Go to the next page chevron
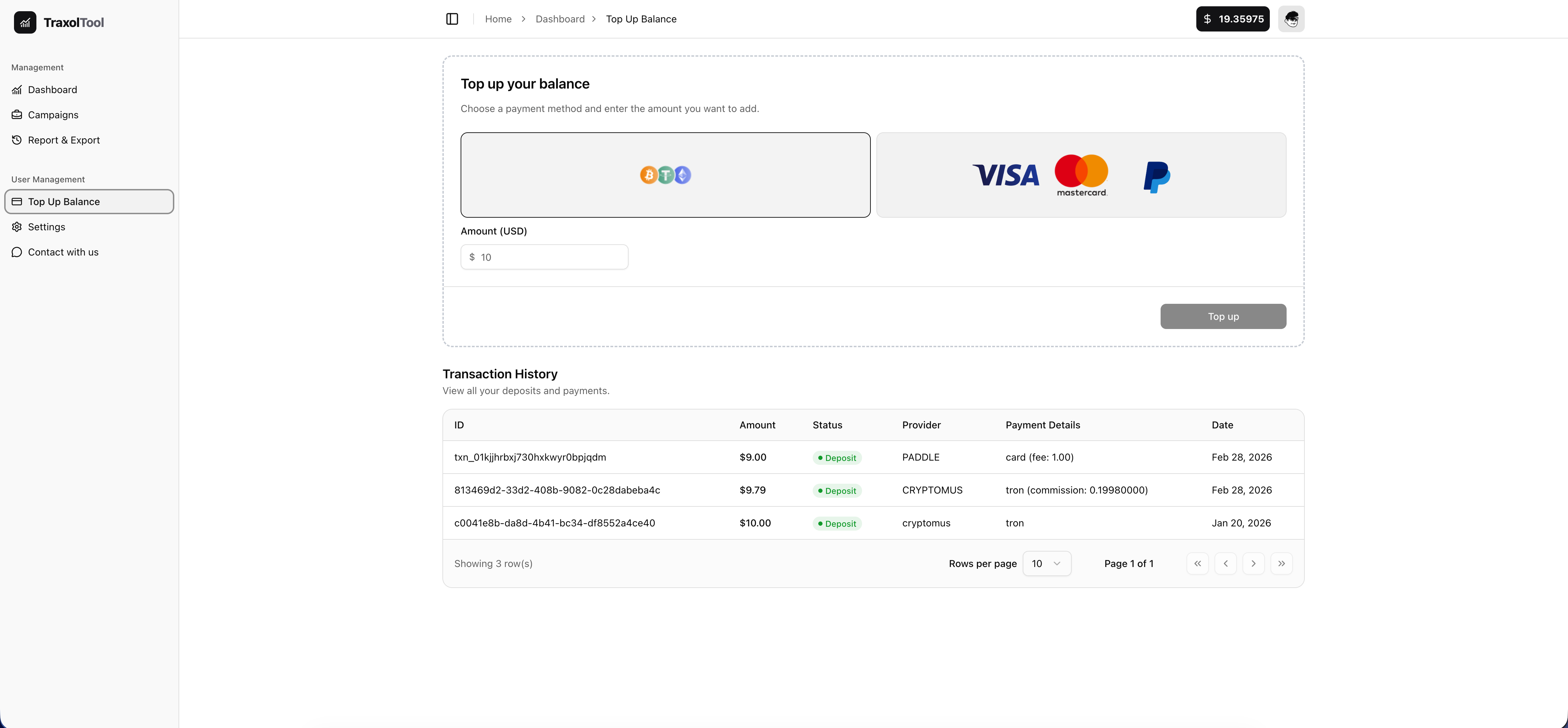The image size is (1568, 728). coord(1253,563)
